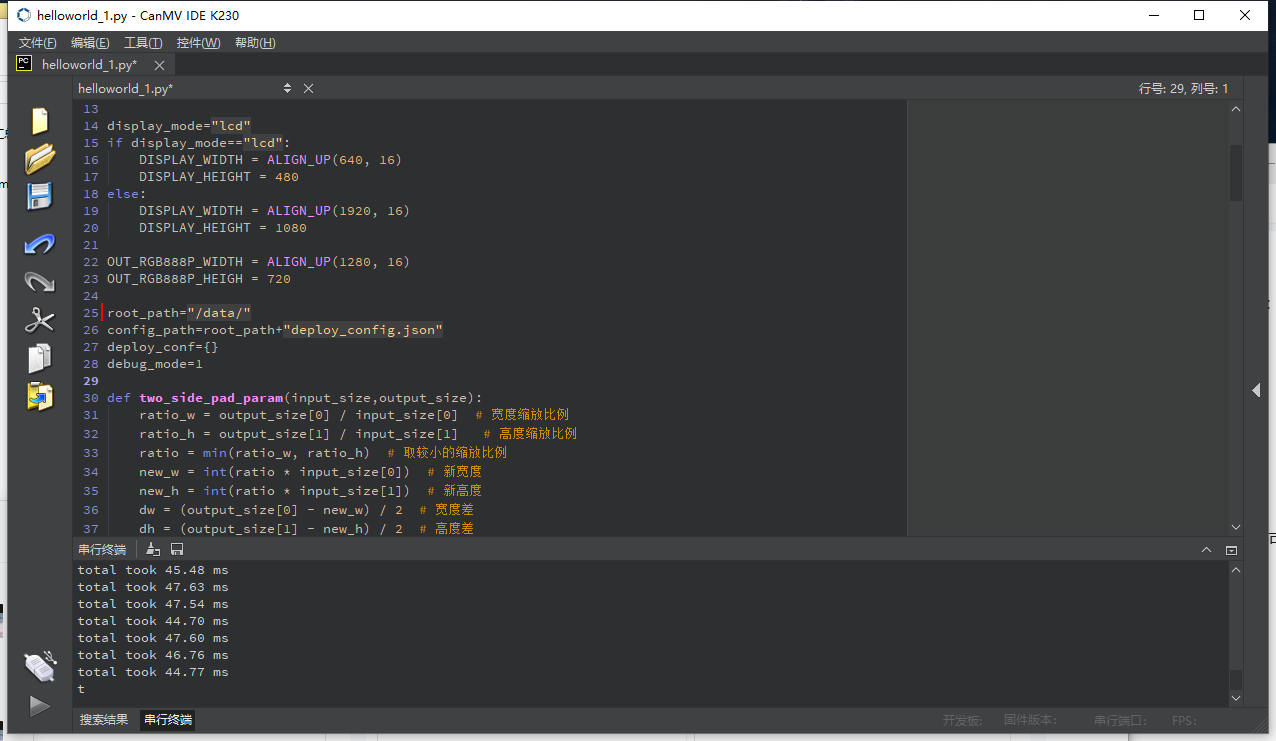The image size is (1276, 741).
Task: Open the 控件(W) menu
Action: [198, 43]
